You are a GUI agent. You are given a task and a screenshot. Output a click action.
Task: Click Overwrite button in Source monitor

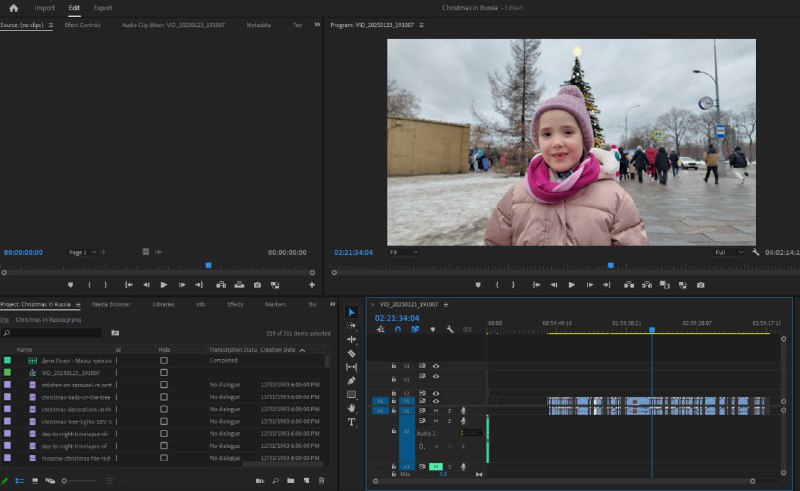click(239, 285)
